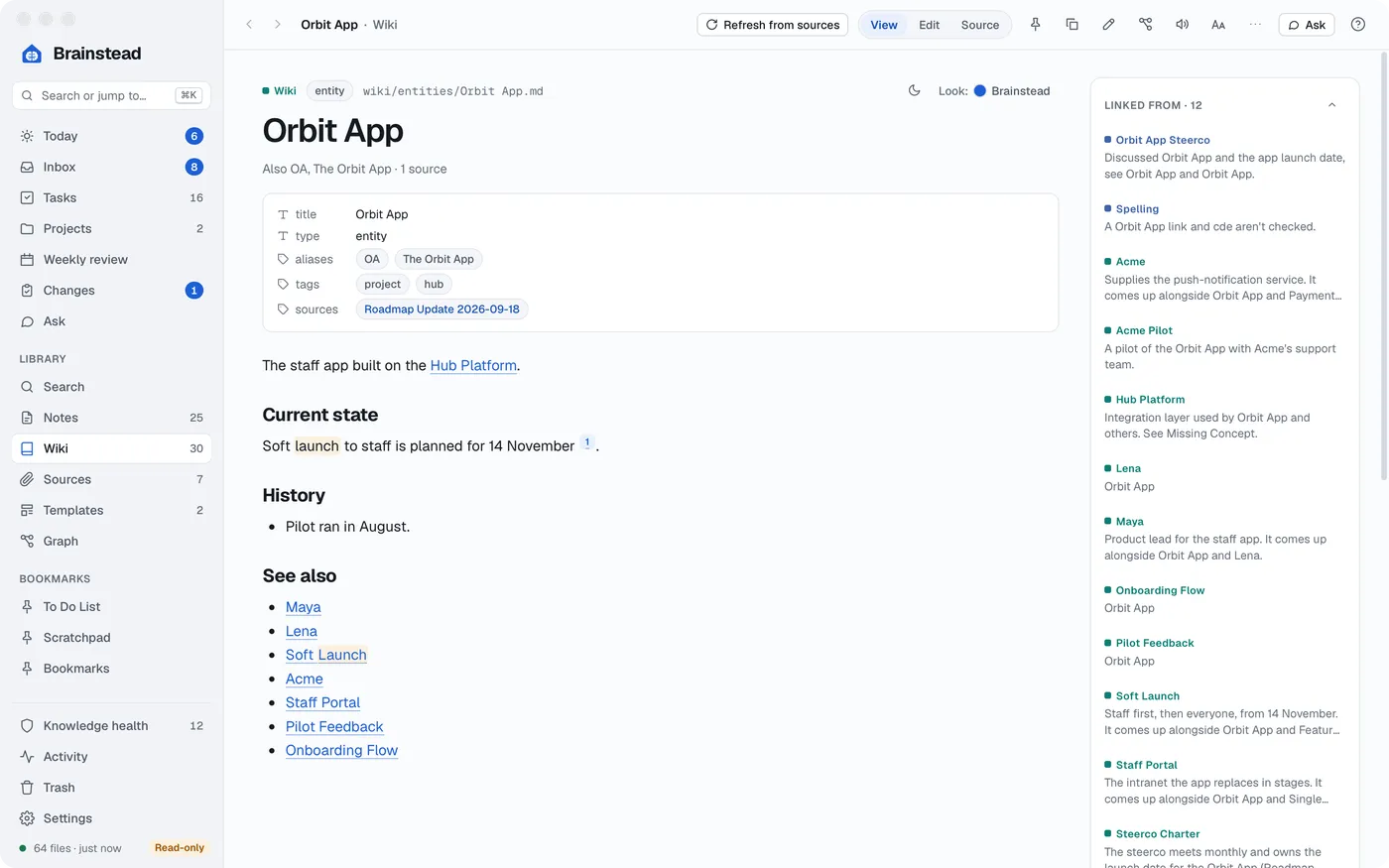The width and height of the screenshot is (1389, 868).
Task: Click the pencil edit icon in toolbar
Action: pos(1108,25)
